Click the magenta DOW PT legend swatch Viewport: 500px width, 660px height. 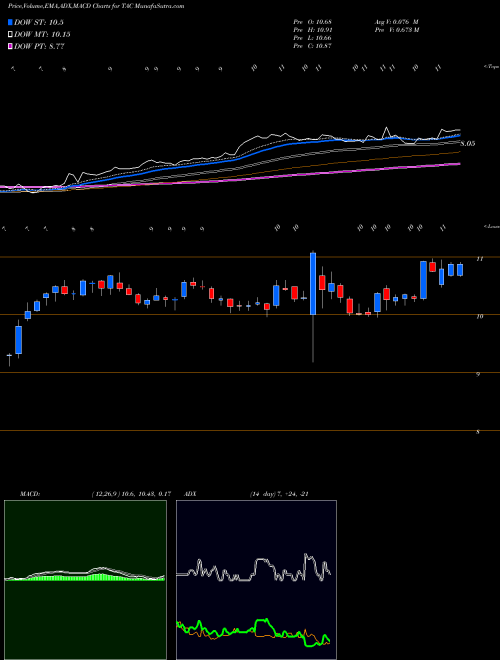[x=10, y=46]
